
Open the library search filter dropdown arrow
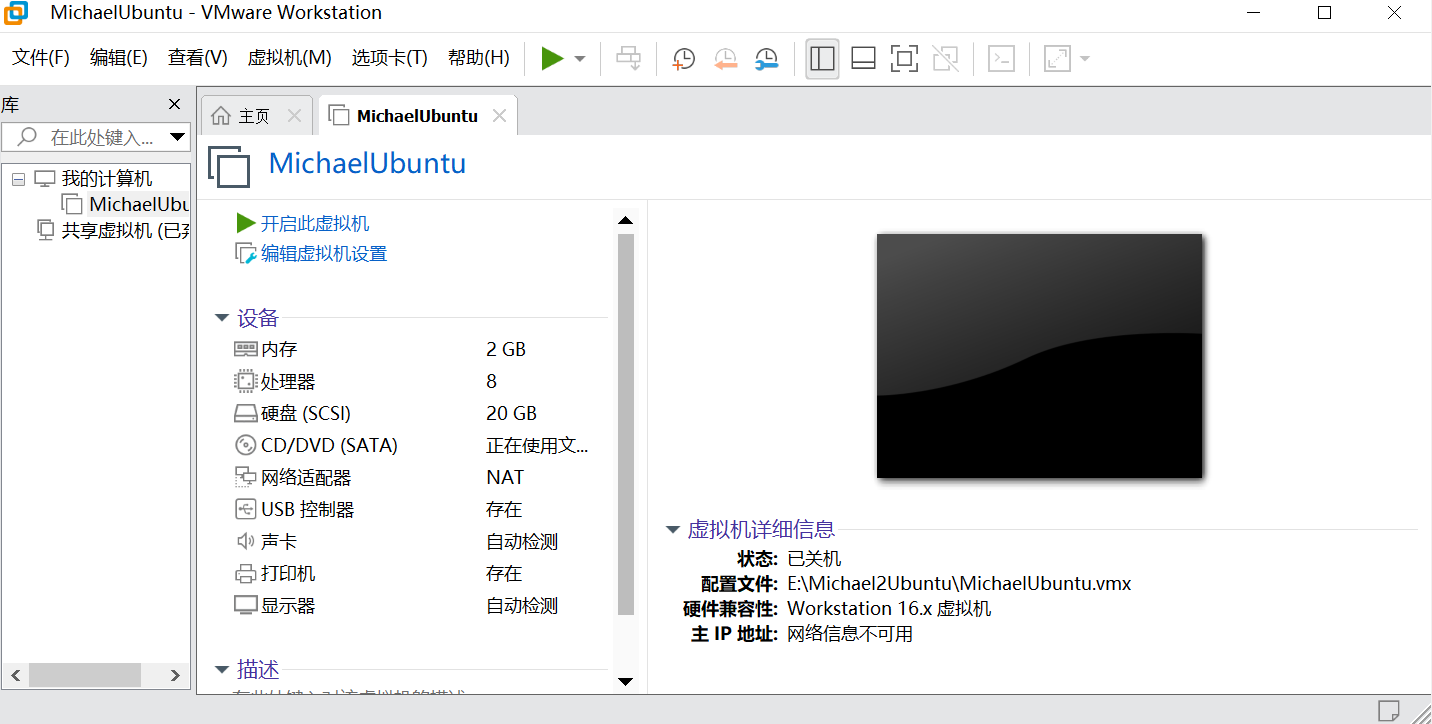(178, 137)
